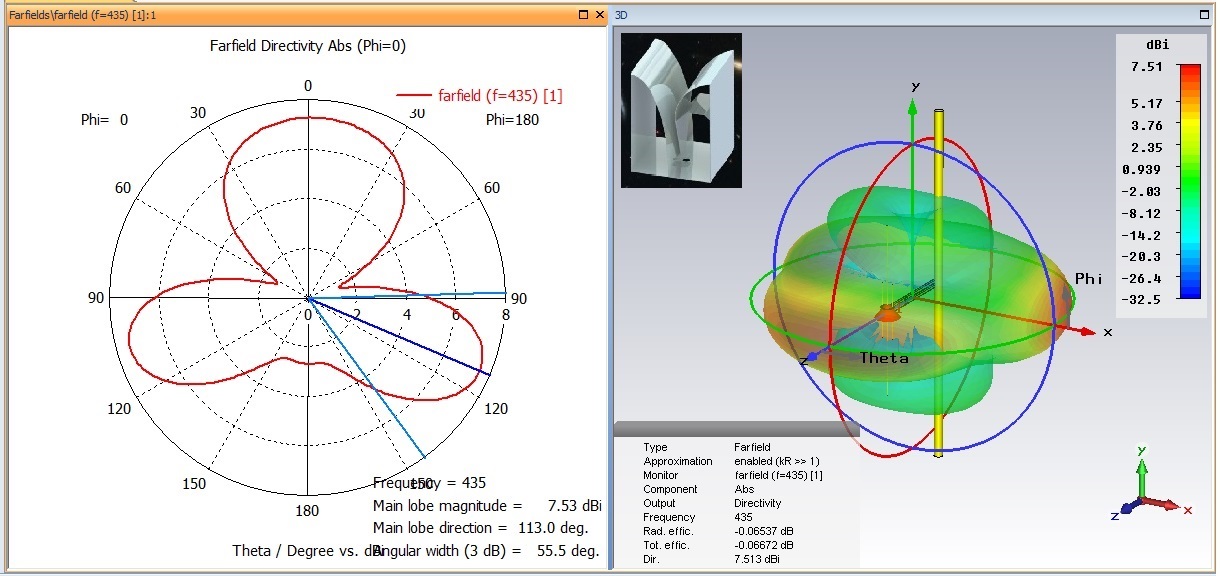Click the 'Theta' label in the 3D view

click(x=884, y=358)
